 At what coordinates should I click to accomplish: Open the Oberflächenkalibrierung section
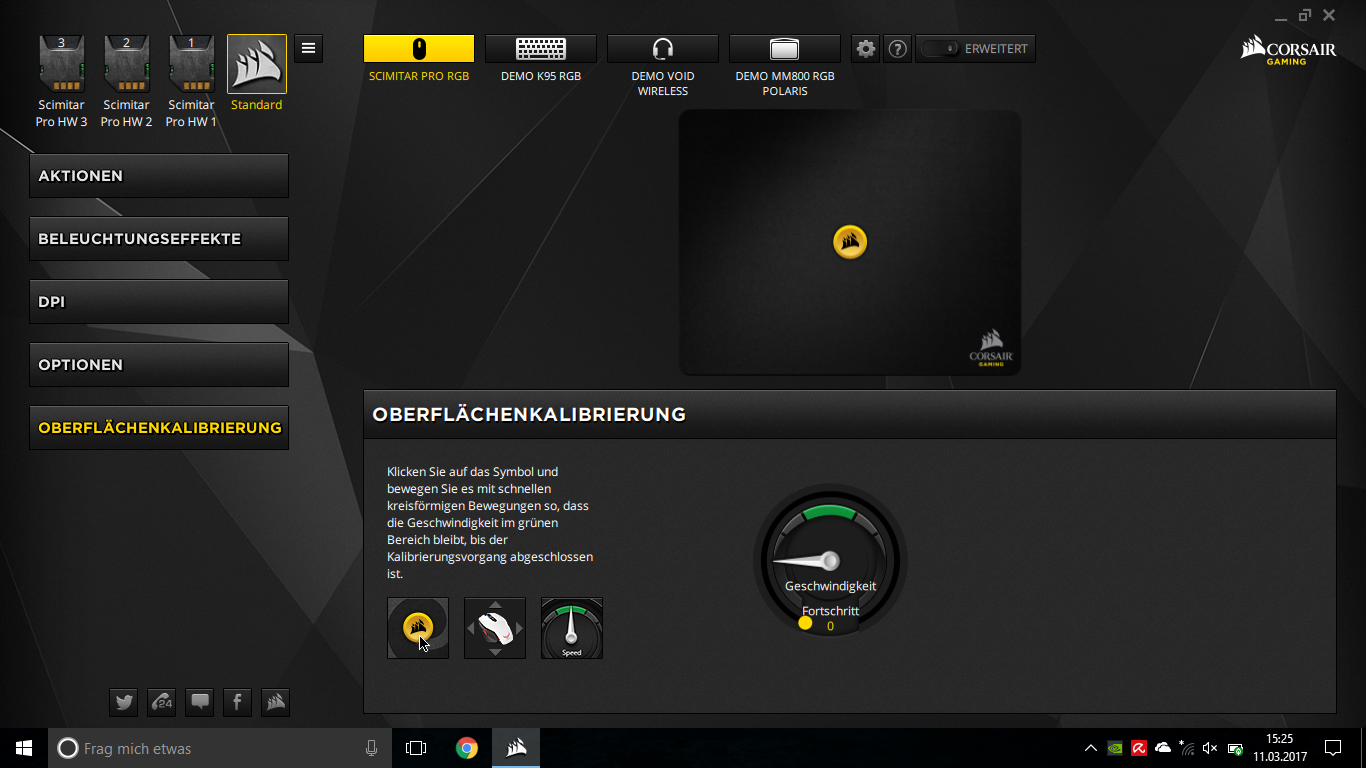click(159, 428)
